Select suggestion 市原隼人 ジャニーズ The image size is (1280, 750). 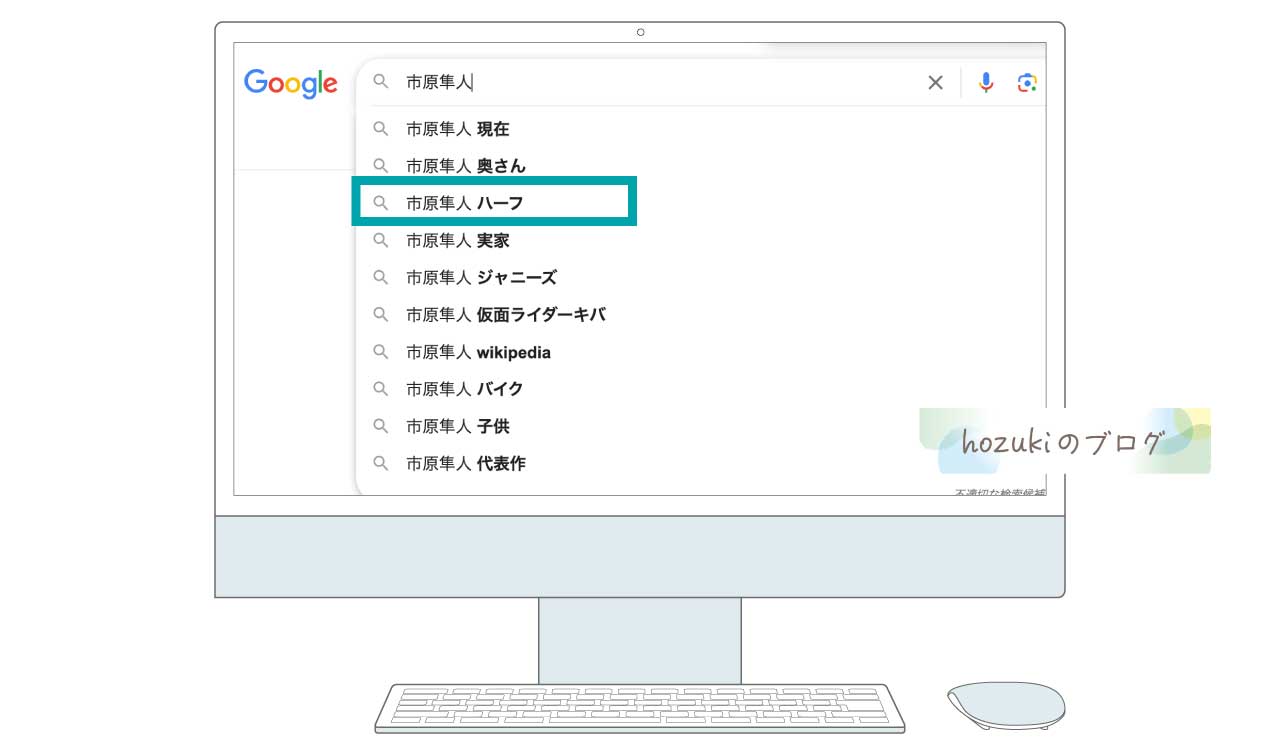[x=481, y=278]
